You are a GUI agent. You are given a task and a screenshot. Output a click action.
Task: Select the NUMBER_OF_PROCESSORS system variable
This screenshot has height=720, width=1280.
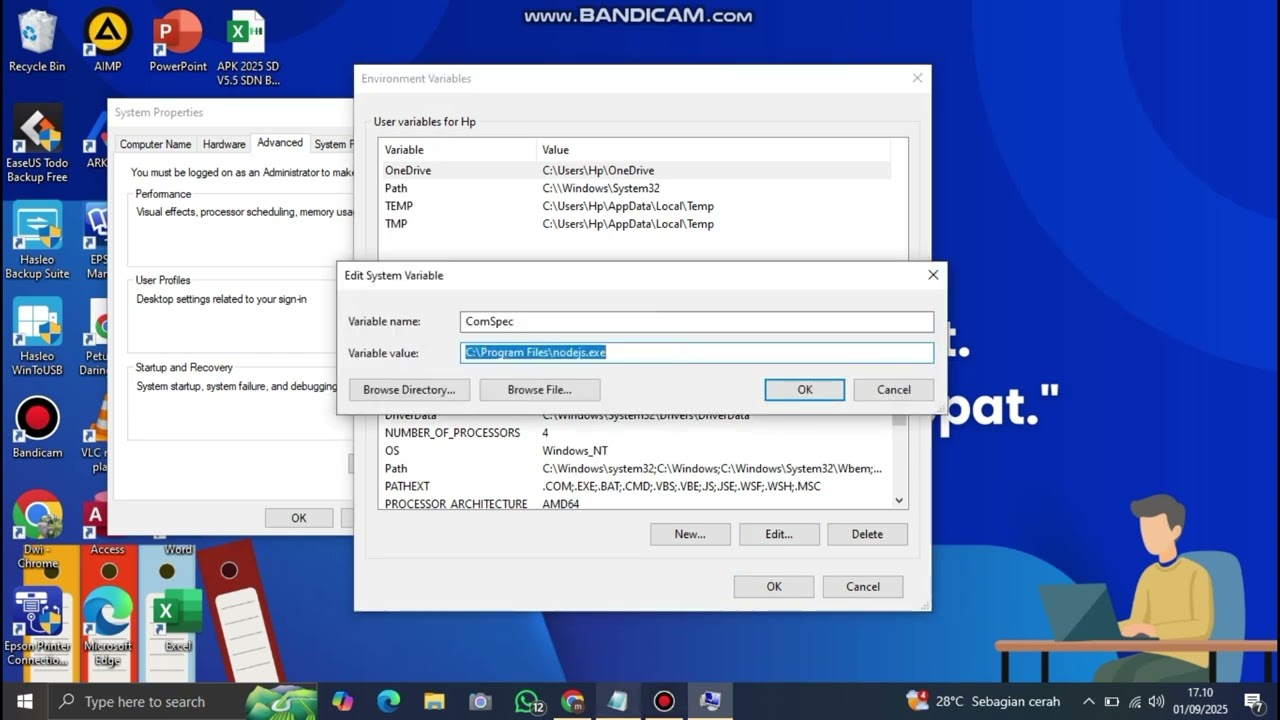(x=635, y=433)
